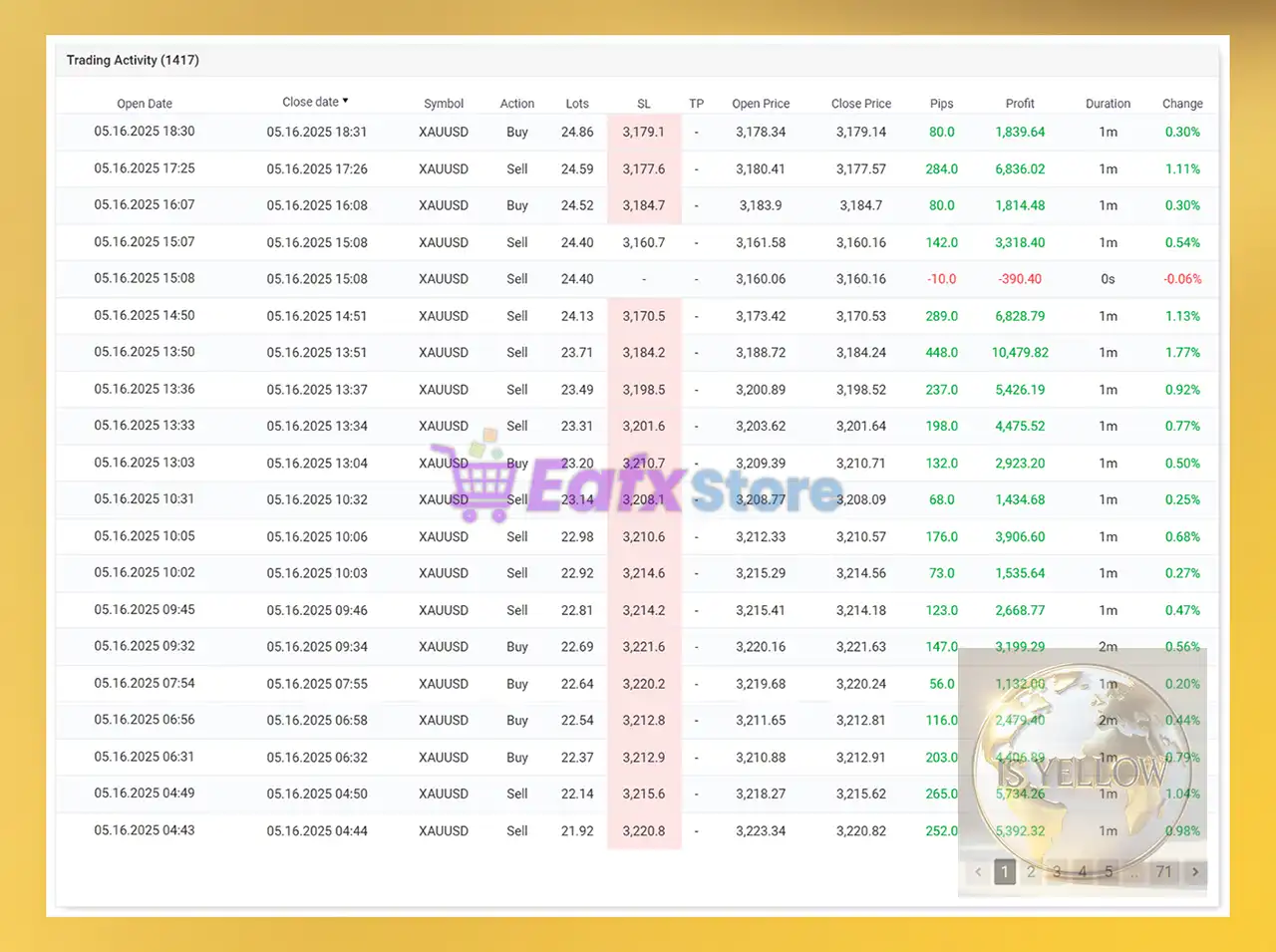1276x952 pixels.
Task: Click open date 05.16.2025 14:50
Action: [145, 316]
